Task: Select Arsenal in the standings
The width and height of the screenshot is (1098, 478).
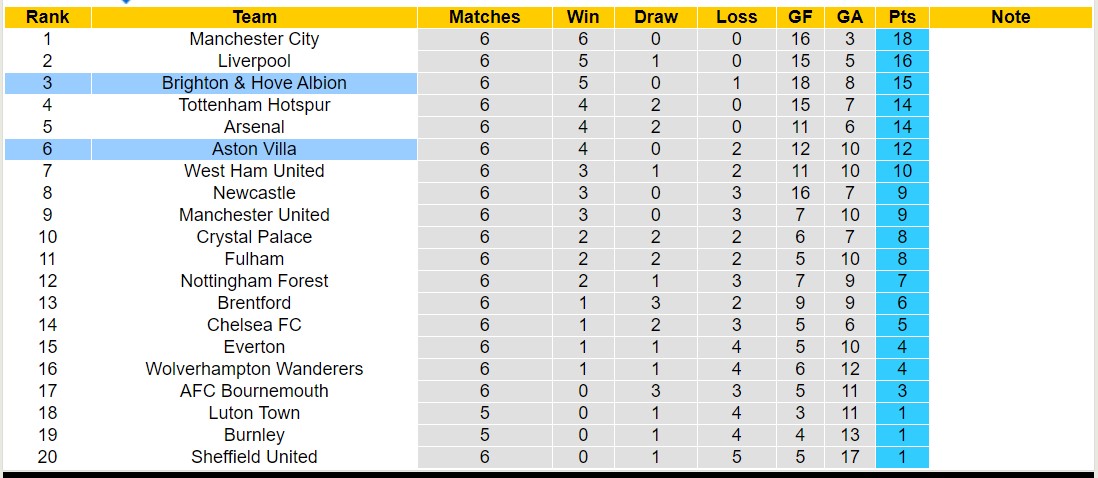Action: [x=254, y=127]
